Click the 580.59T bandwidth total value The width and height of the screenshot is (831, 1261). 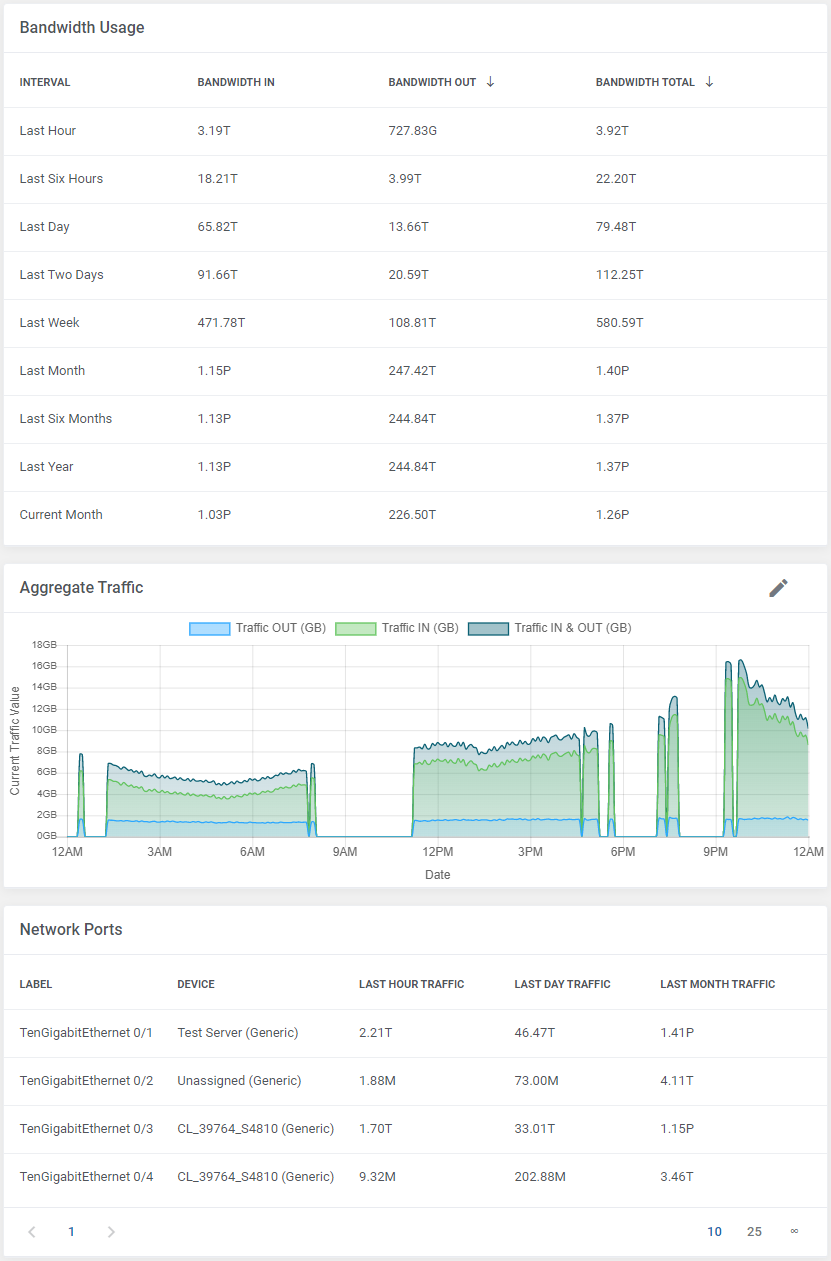[x=620, y=323]
